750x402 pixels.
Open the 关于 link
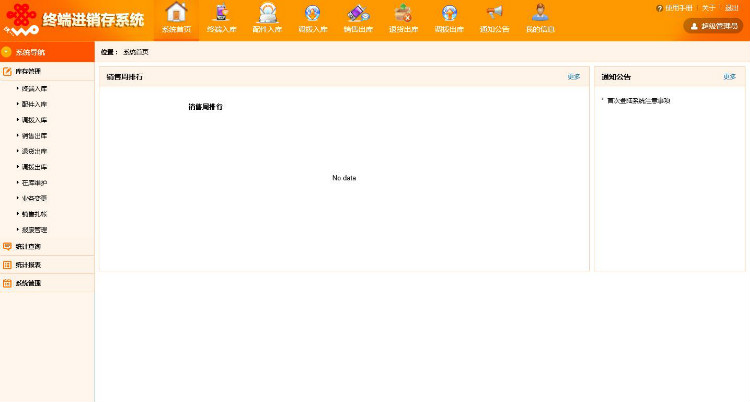(x=708, y=8)
